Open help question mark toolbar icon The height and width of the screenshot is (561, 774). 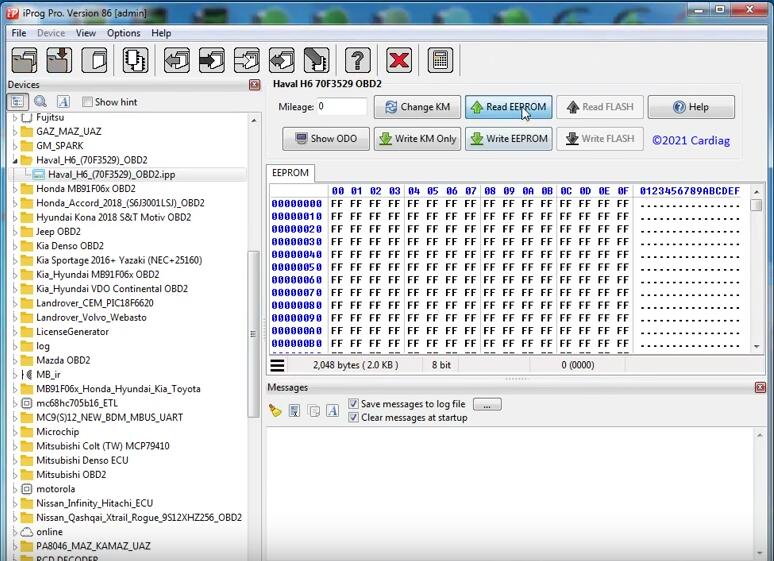pyautogui.click(x=358, y=60)
